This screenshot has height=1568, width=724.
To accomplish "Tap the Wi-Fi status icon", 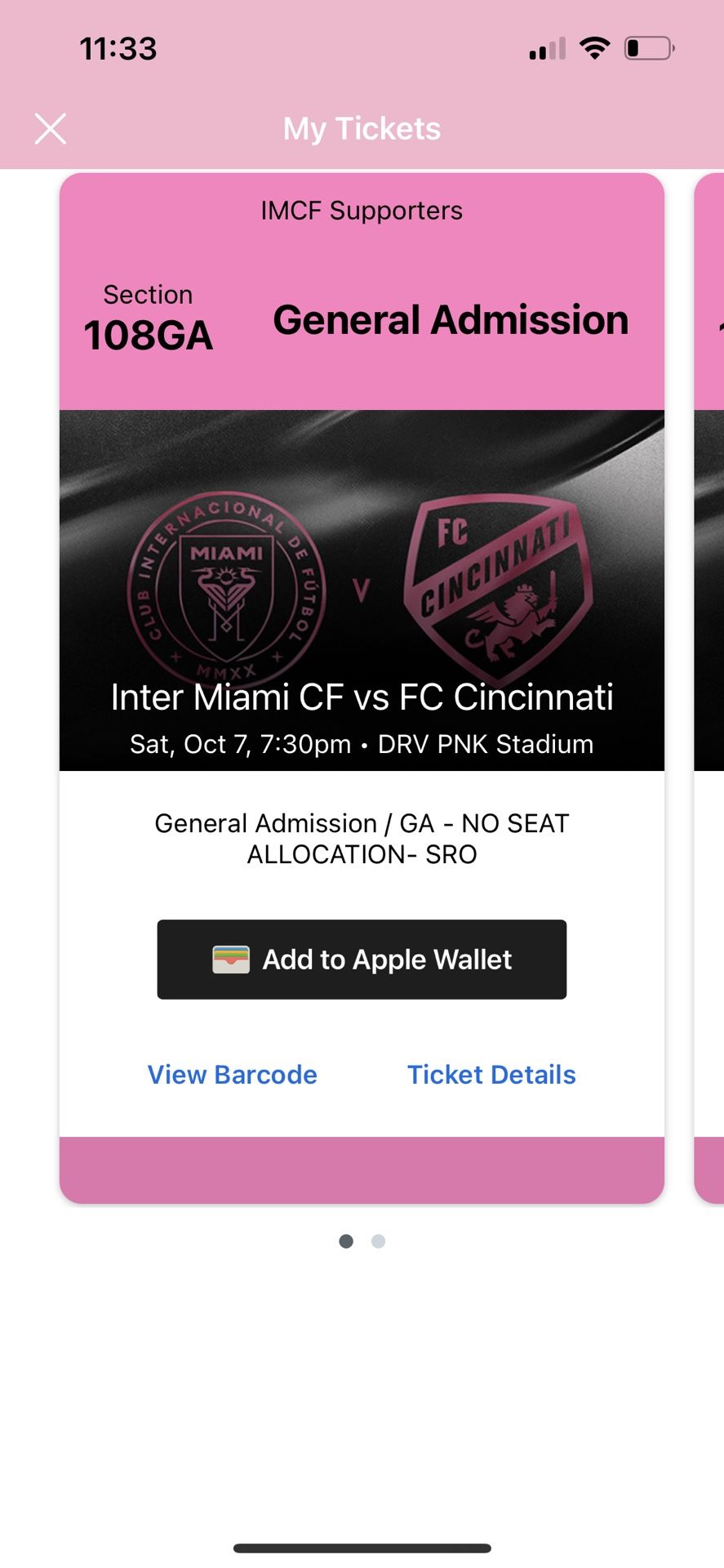I will coord(595,49).
